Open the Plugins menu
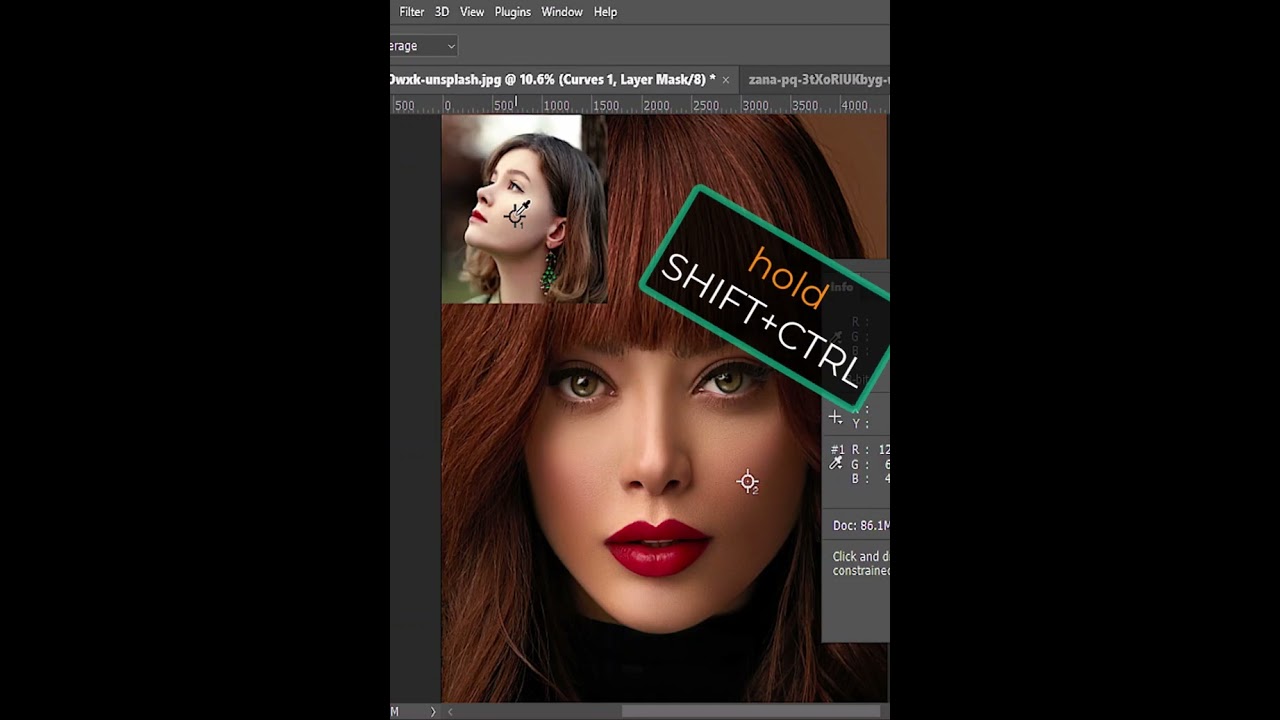The image size is (1280, 720). point(512,12)
